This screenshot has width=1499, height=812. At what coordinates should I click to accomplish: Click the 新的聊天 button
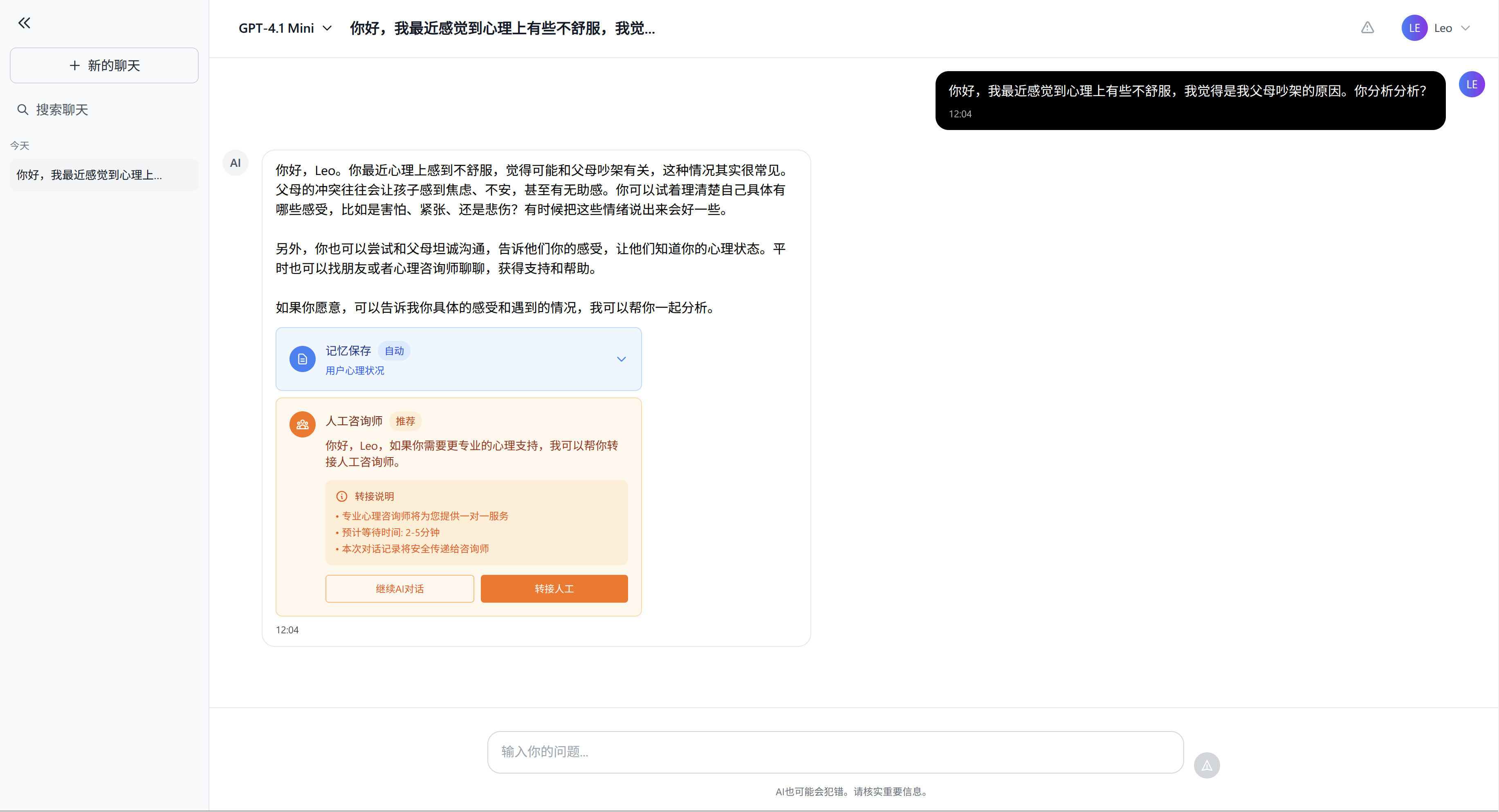103,65
